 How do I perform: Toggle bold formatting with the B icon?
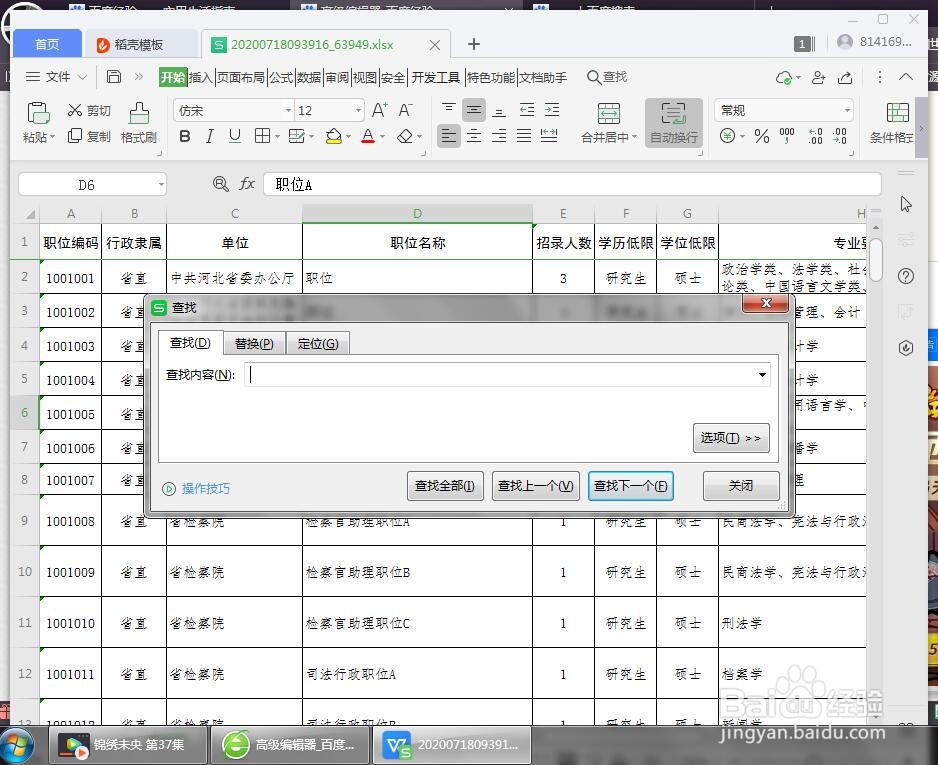point(184,137)
